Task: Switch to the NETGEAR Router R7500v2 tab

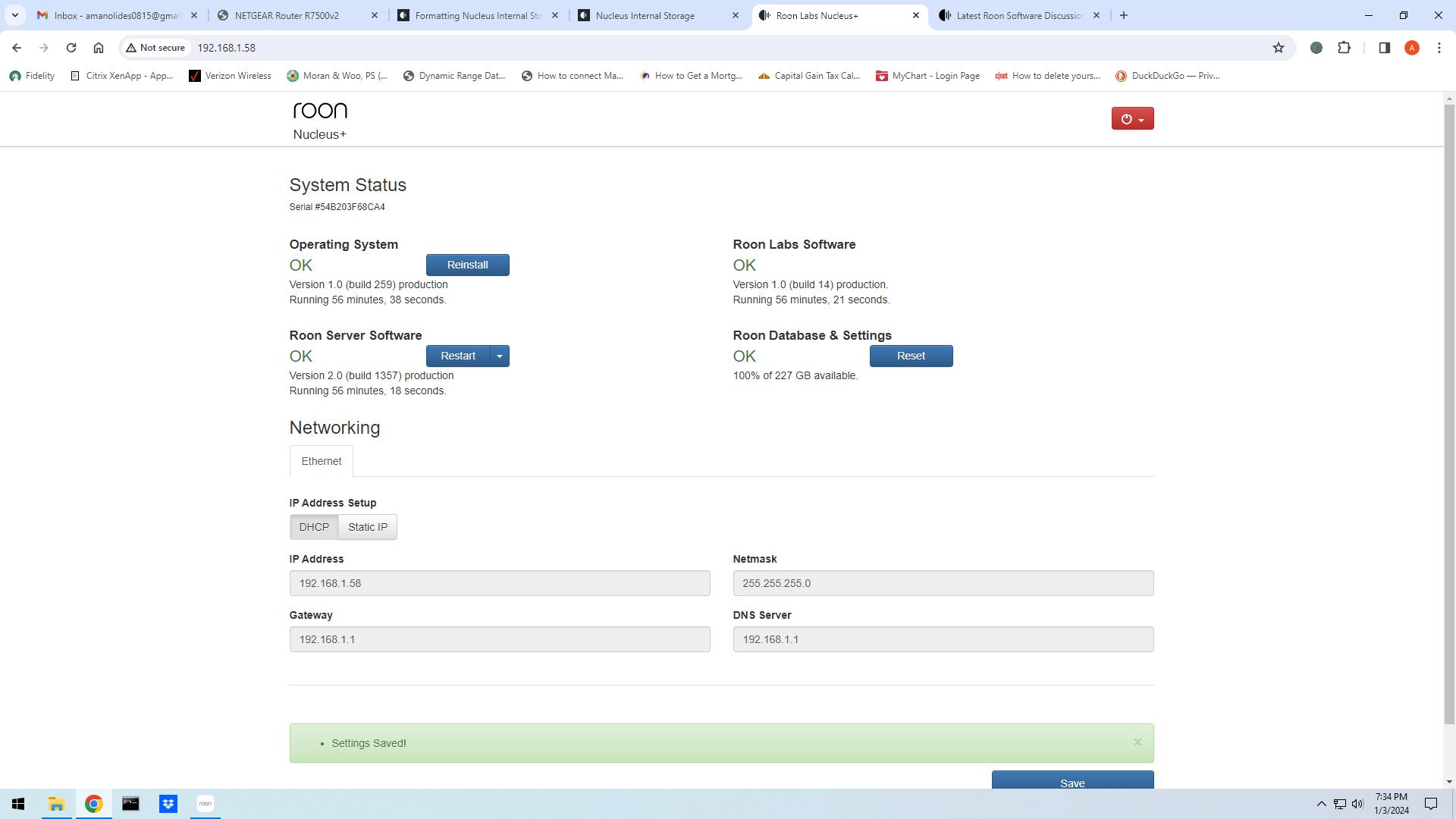Action: pos(287,15)
